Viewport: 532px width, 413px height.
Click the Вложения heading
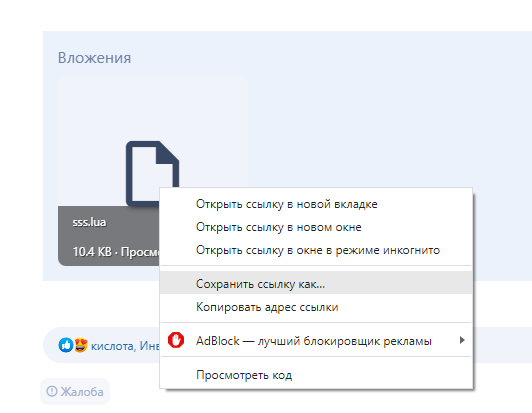pos(94,58)
